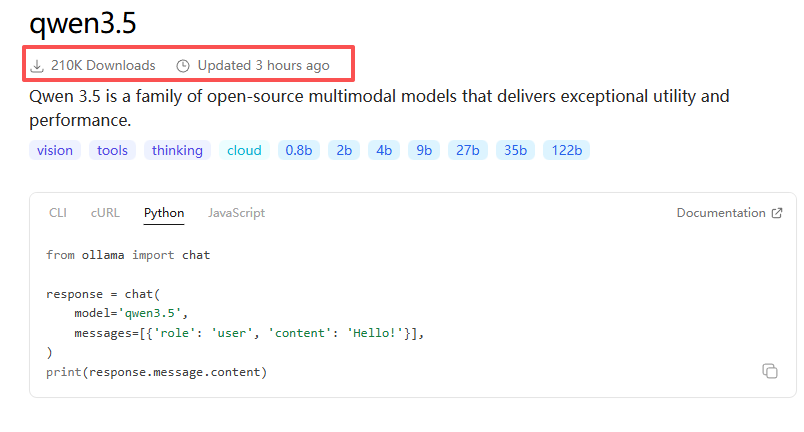
Task: Click the Qwen 3.5 description paragraph
Action: (x=379, y=108)
